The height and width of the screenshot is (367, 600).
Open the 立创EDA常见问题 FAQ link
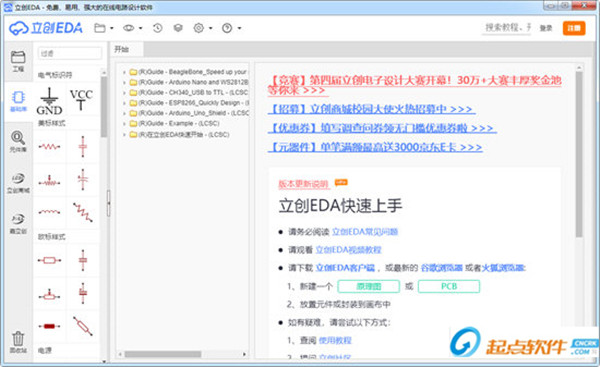[365, 232]
